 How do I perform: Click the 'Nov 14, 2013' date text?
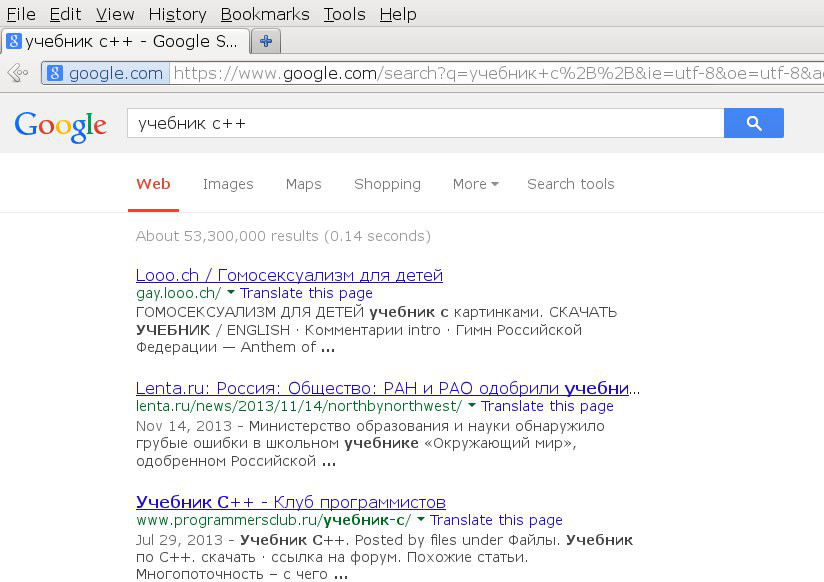[183, 426]
